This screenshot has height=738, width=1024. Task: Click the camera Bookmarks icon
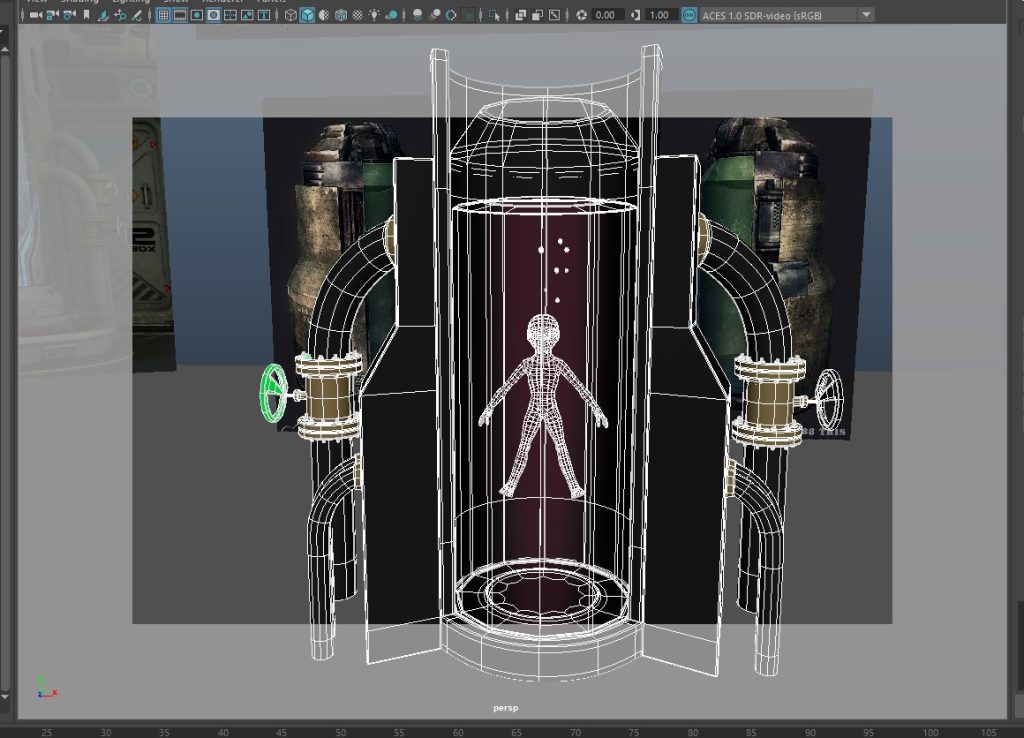point(86,15)
